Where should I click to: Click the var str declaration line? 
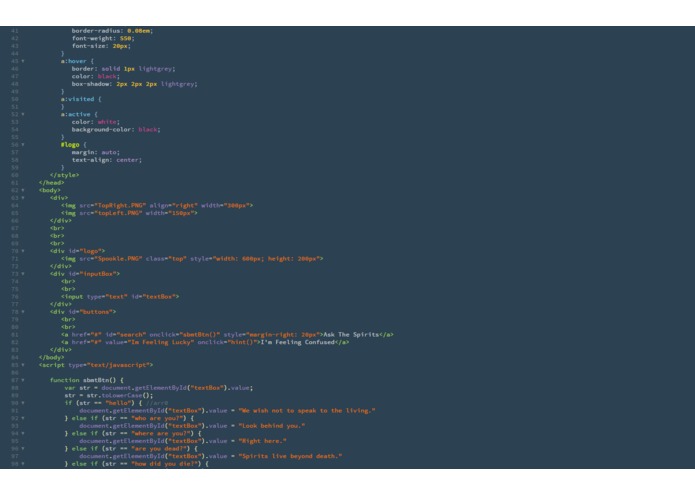coord(159,388)
